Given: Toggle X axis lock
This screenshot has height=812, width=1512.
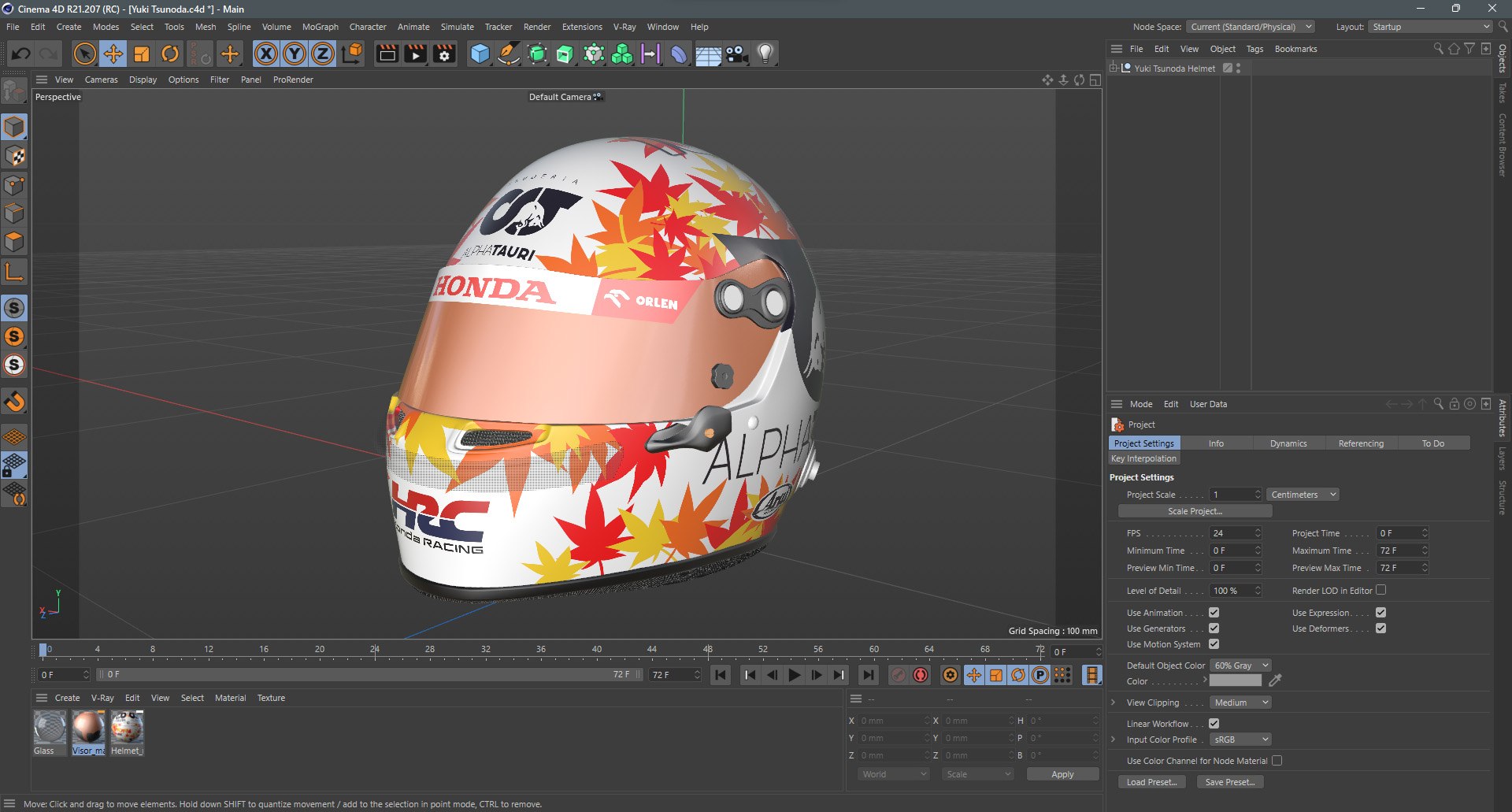Looking at the screenshot, I should 266,54.
